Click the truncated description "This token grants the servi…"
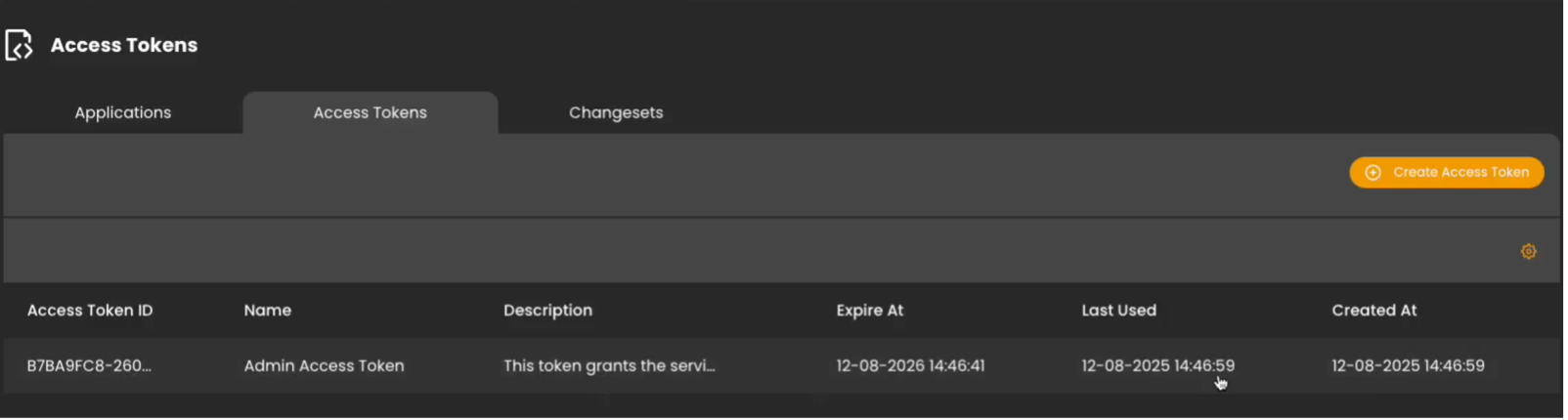Image resolution: width=1568 pixels, height=420 pixels. (x=609, y=366)
